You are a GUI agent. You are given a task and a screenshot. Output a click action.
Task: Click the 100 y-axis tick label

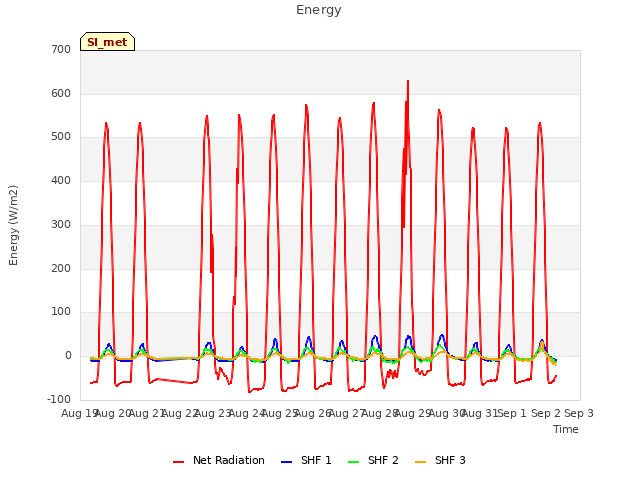coord(61,312)
